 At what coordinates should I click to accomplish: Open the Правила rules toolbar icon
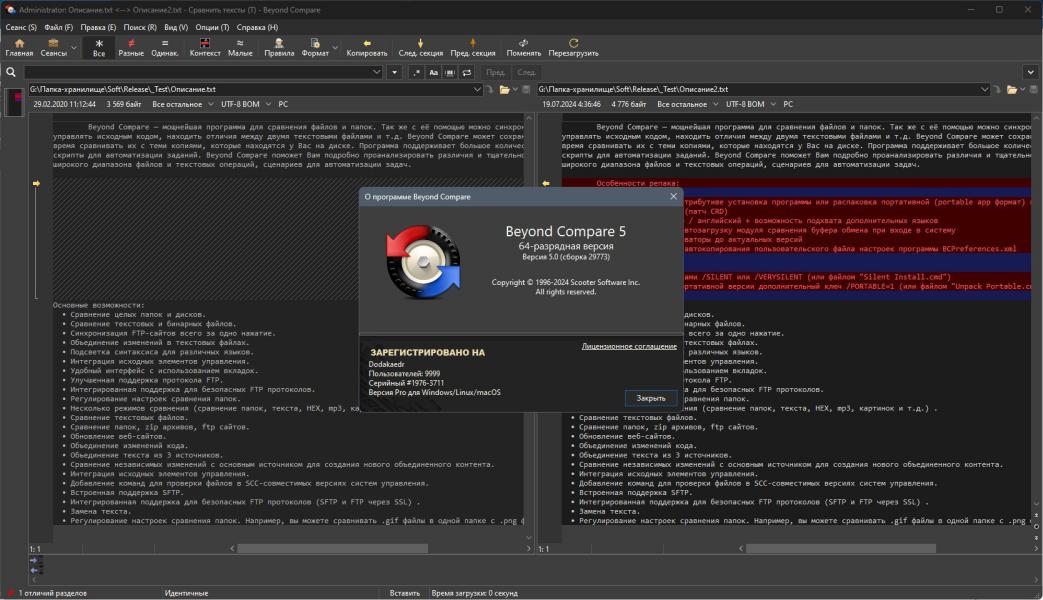coord(279,47)
